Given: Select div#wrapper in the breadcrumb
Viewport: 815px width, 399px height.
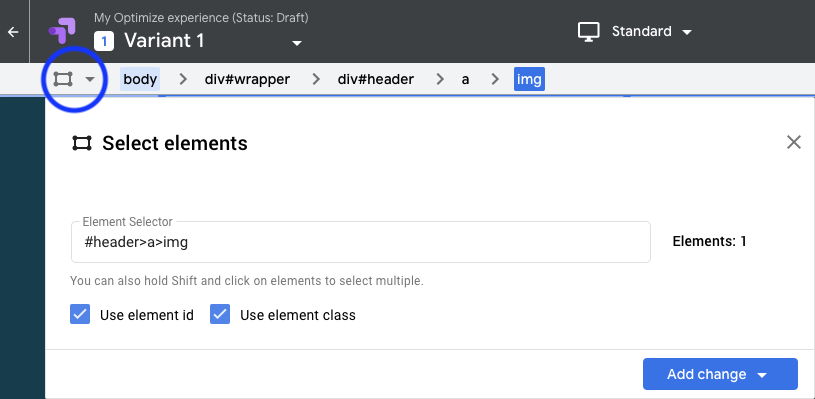Looking at the screenshot, I should (247, 79).
